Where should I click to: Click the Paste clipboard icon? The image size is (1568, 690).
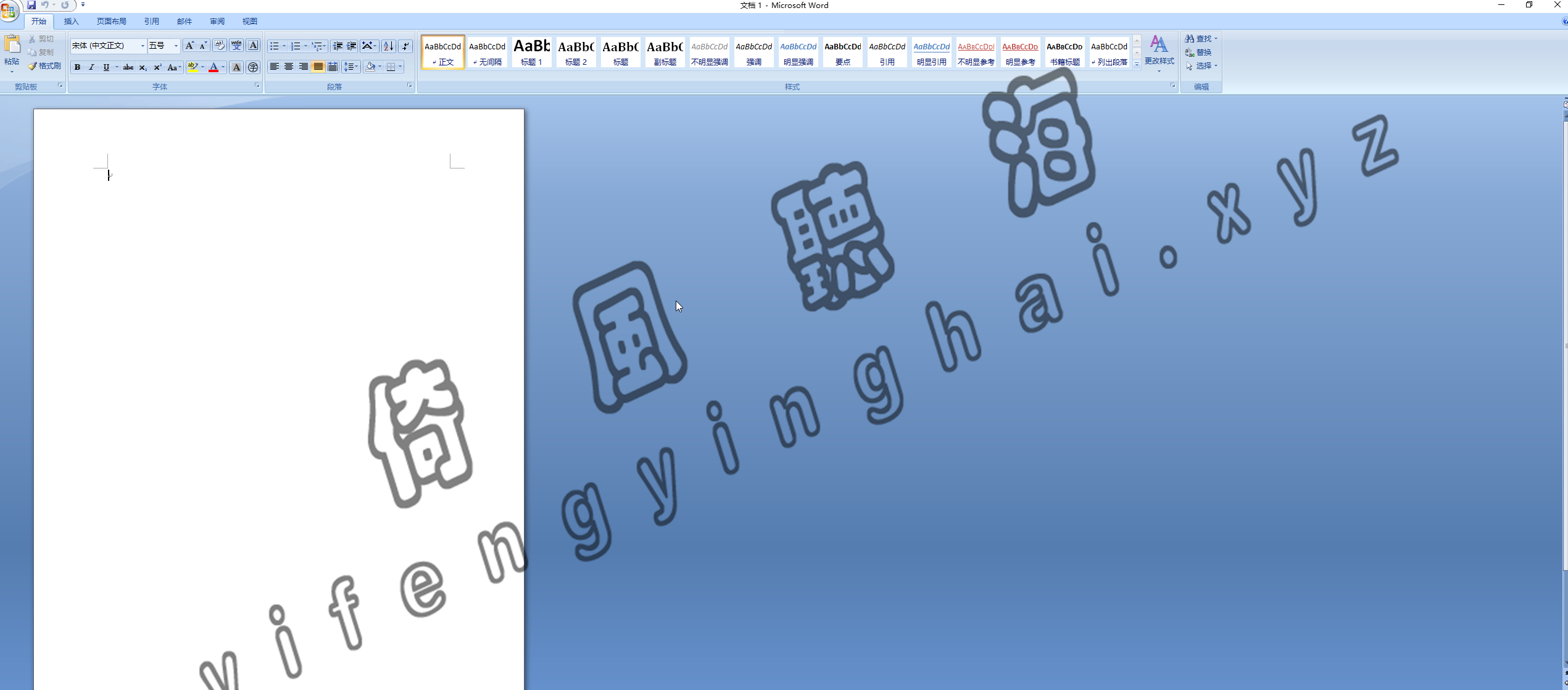[x=12, y=44]
